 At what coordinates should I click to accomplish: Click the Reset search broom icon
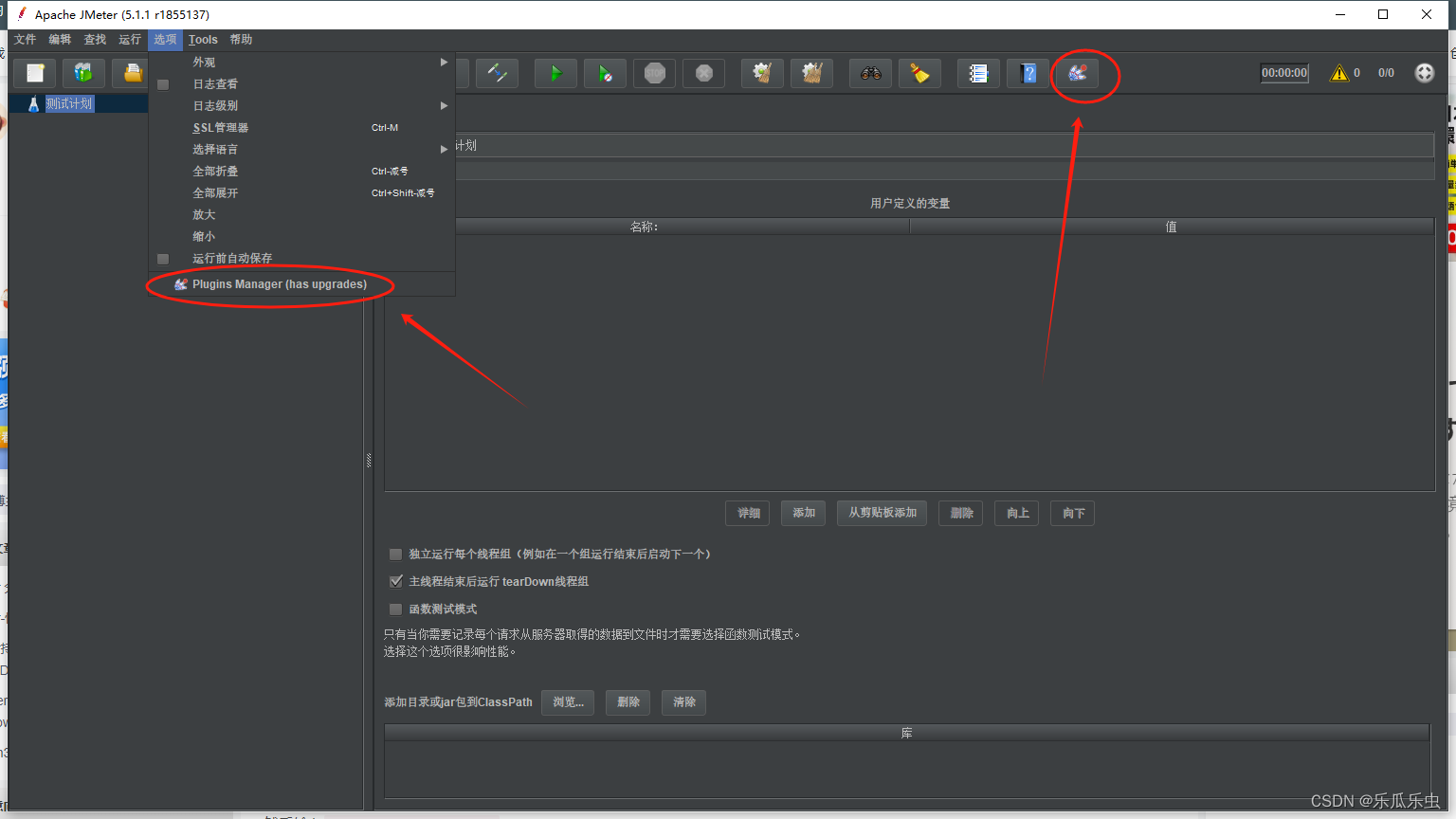click(919, 73)
